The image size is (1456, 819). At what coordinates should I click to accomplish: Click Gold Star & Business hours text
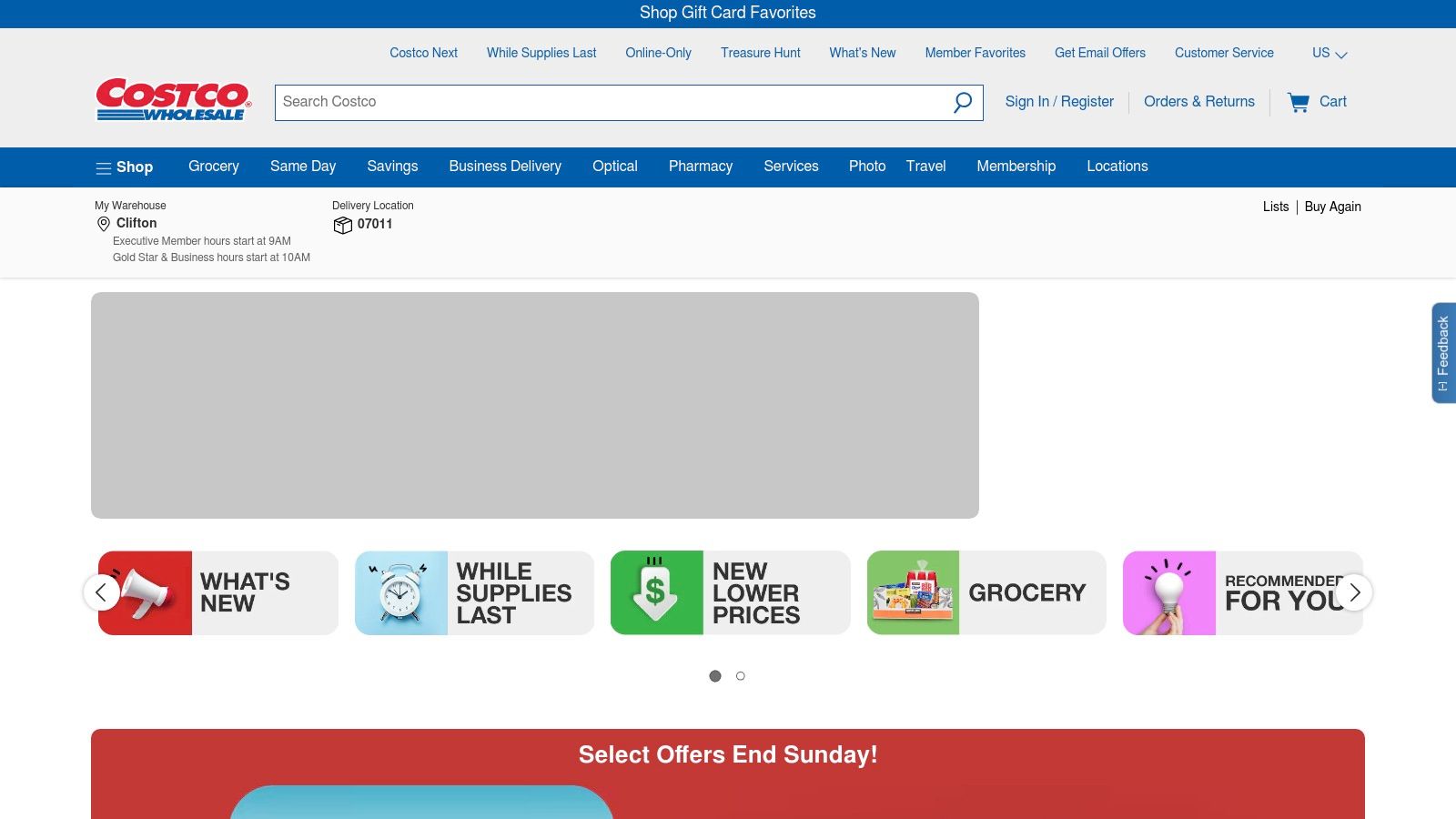pyautogui.click(x=211, y=258)
